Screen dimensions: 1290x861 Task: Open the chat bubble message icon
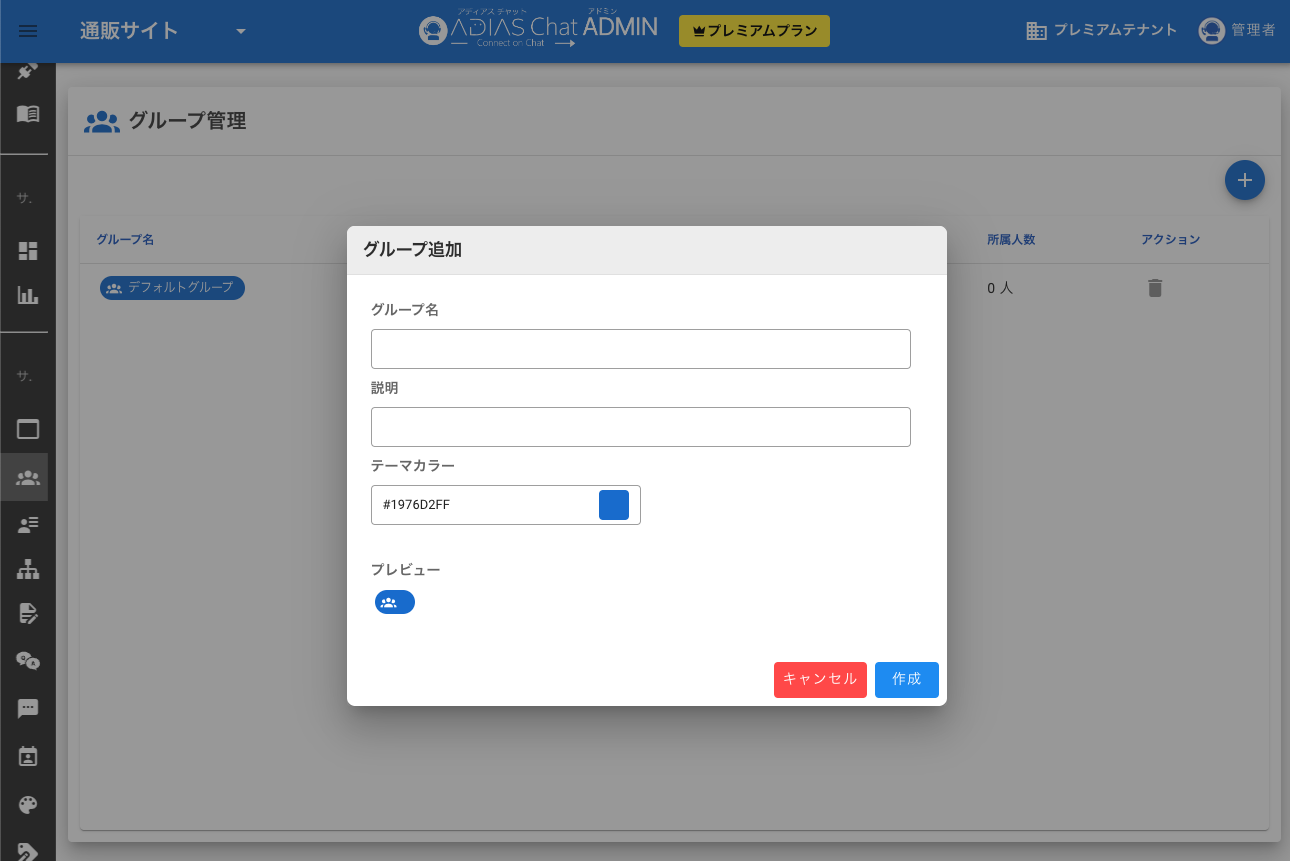click(x=28, y=709)
